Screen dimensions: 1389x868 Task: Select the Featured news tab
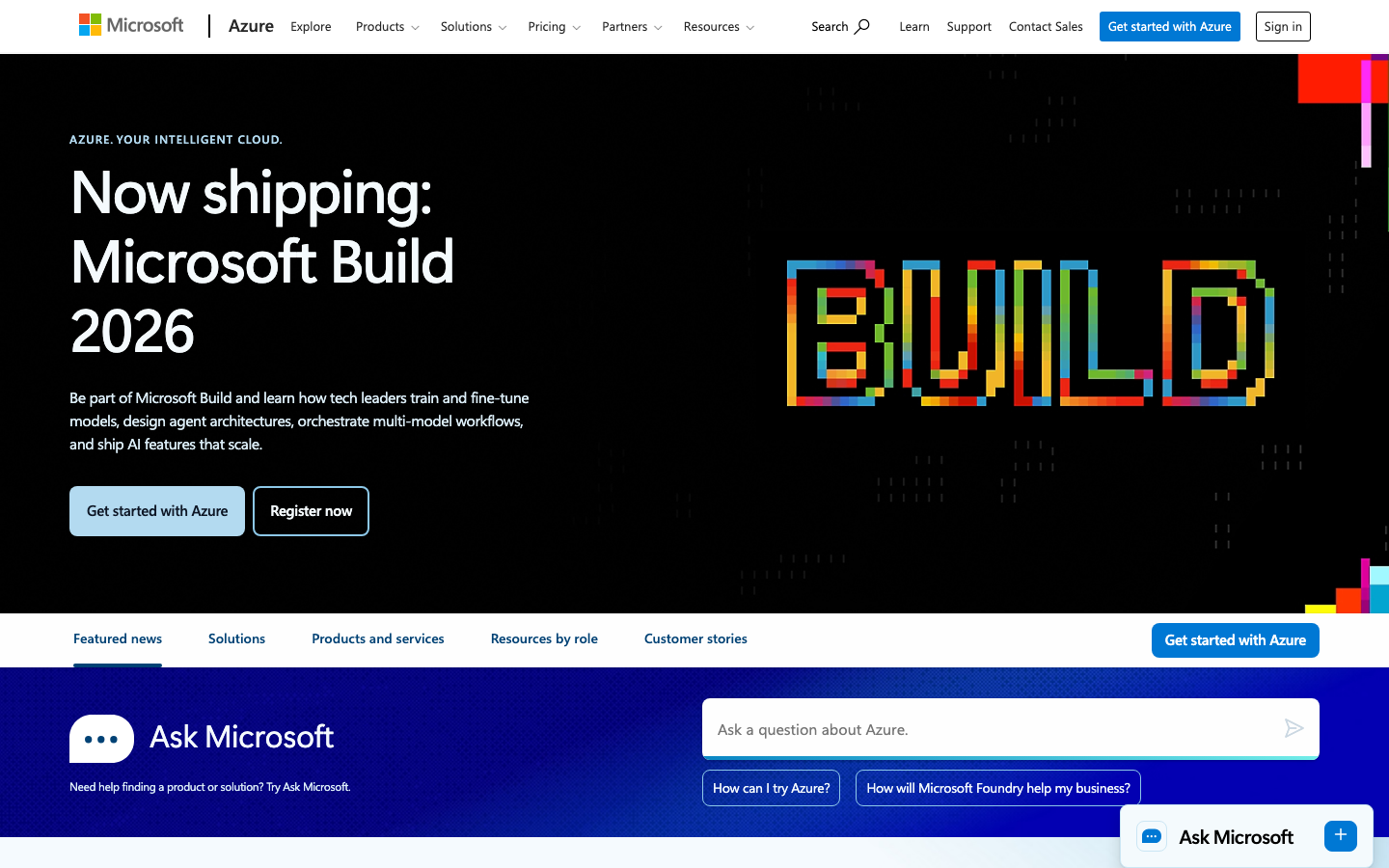click(118, 638)
